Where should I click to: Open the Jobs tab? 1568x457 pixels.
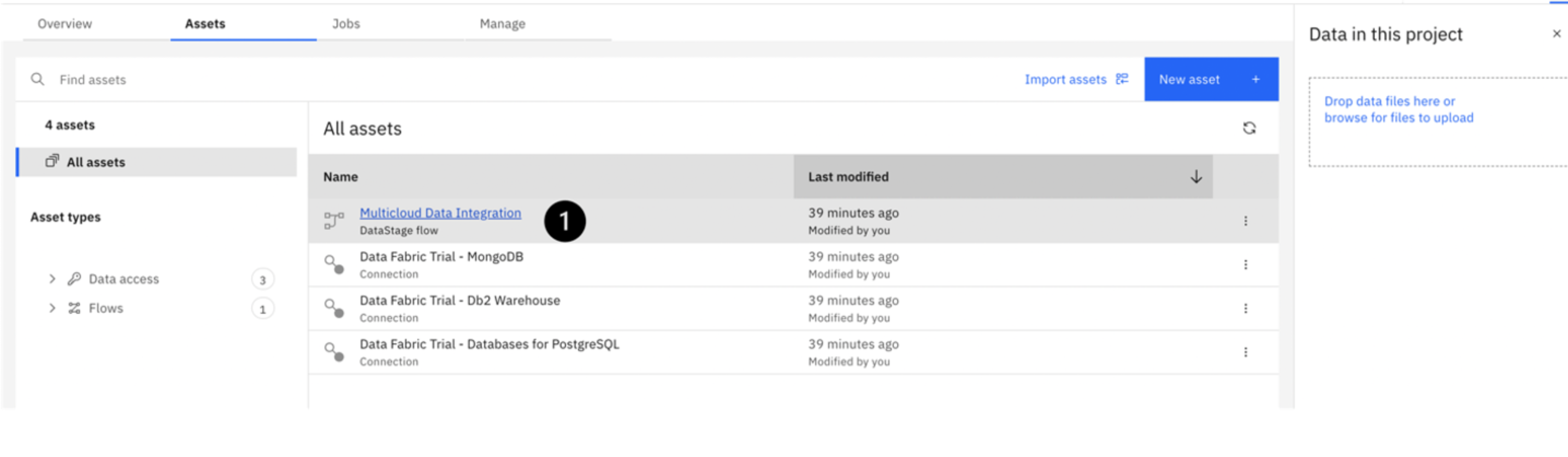346,24
